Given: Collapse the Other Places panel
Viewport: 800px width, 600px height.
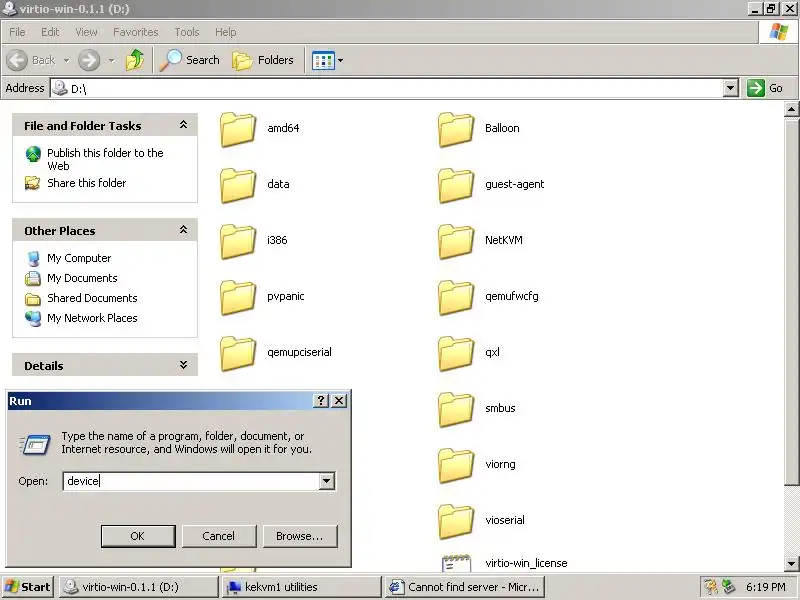Looking at the screenshot, I should click(183, 230).
